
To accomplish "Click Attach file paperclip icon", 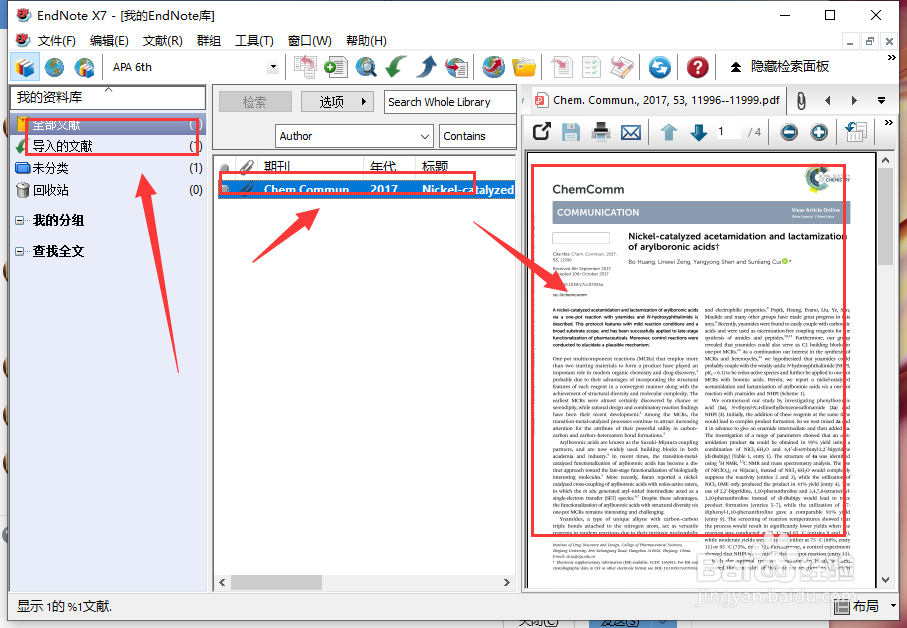I will (801, 101).
